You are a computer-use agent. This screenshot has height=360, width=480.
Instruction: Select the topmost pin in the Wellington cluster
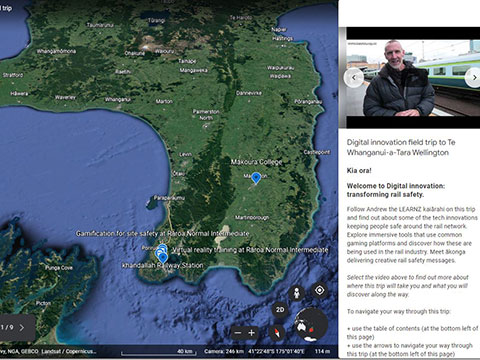coord(162,248)
